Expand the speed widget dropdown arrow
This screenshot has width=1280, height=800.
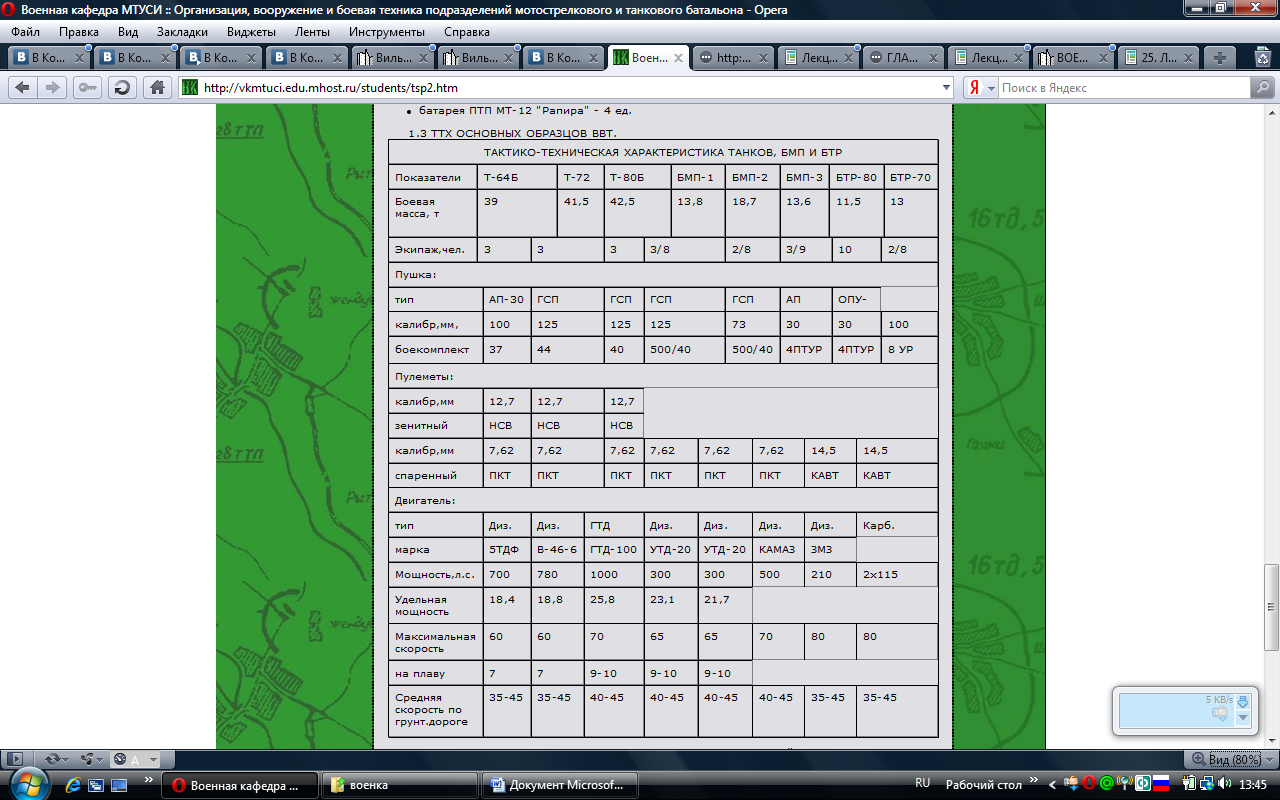pyautogui.click(x=1244, y=717)
